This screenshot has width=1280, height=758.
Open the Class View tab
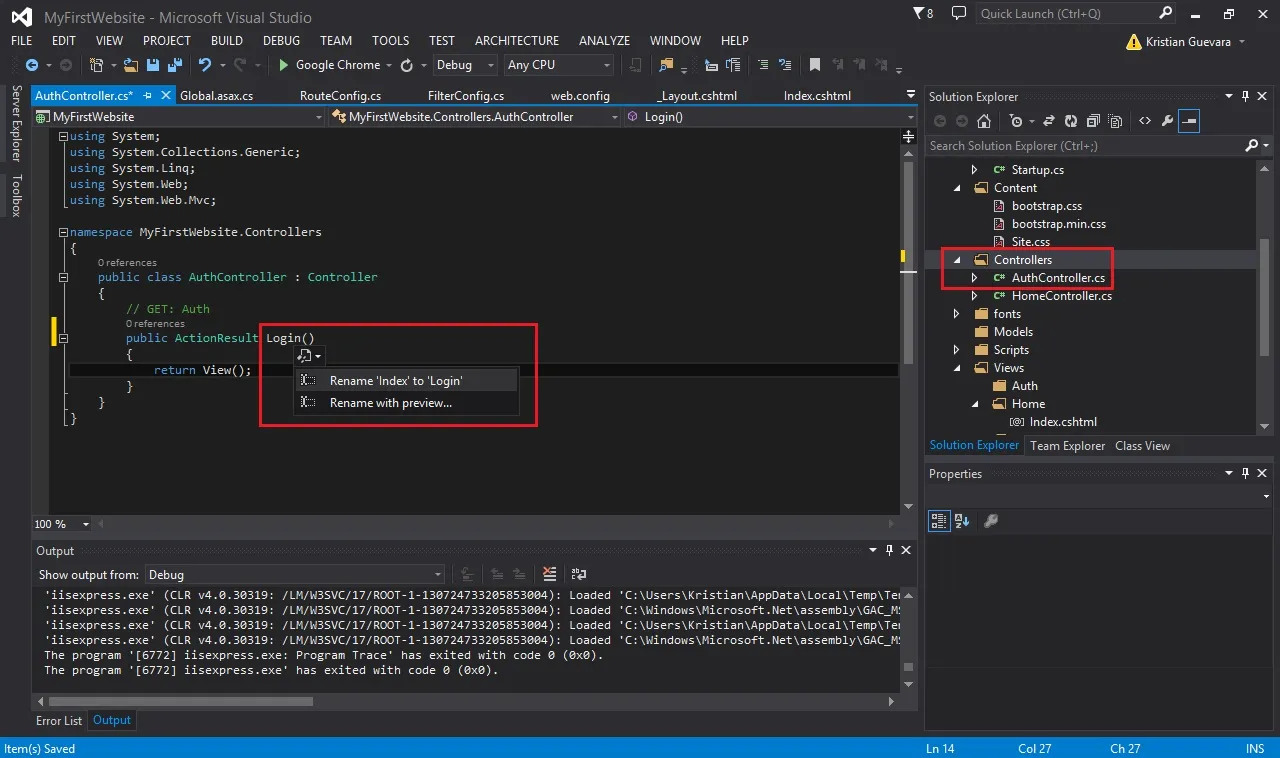click(x=1142, y=446)
